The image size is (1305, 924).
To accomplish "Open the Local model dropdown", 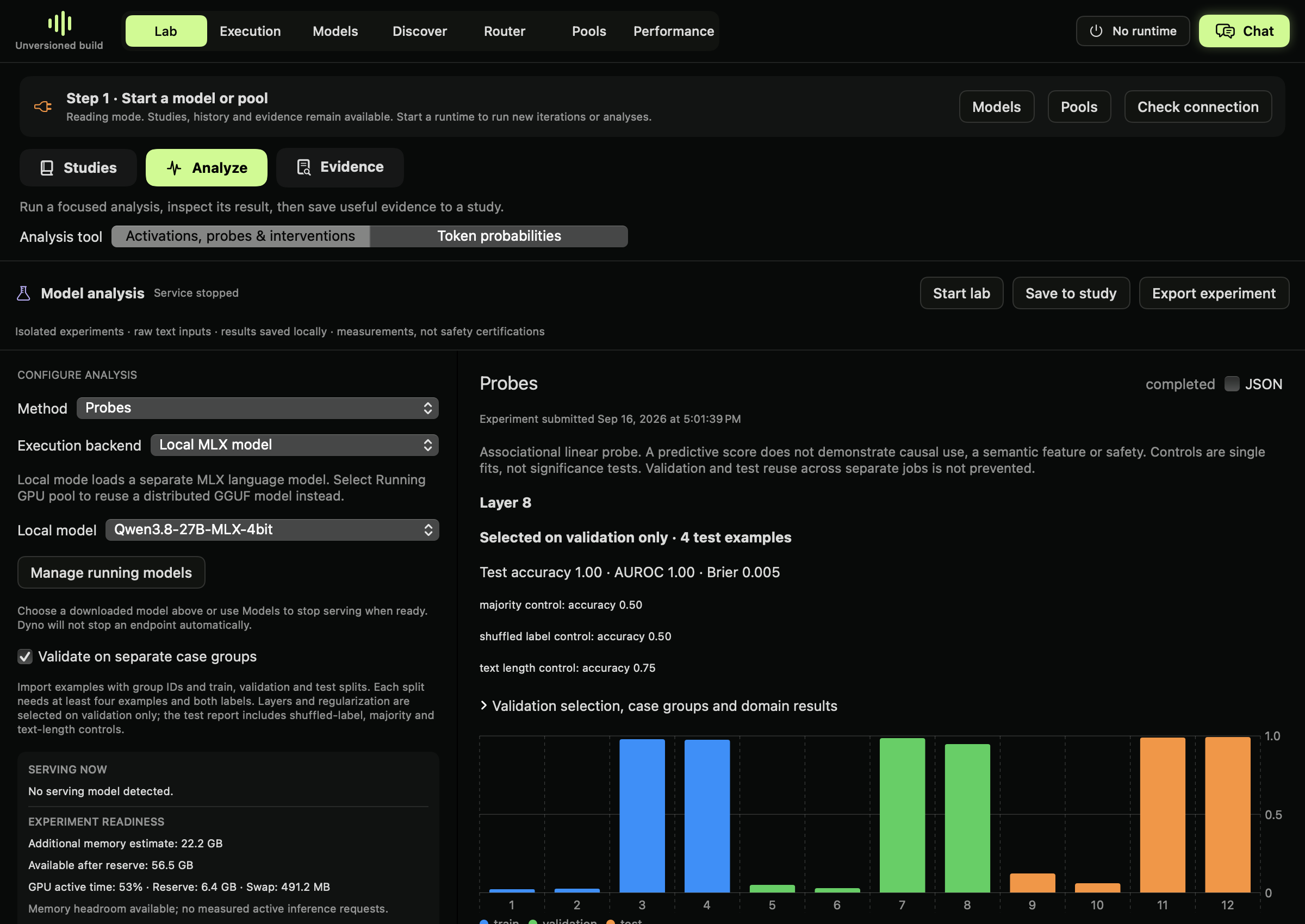I will click(x=272, y=530).
